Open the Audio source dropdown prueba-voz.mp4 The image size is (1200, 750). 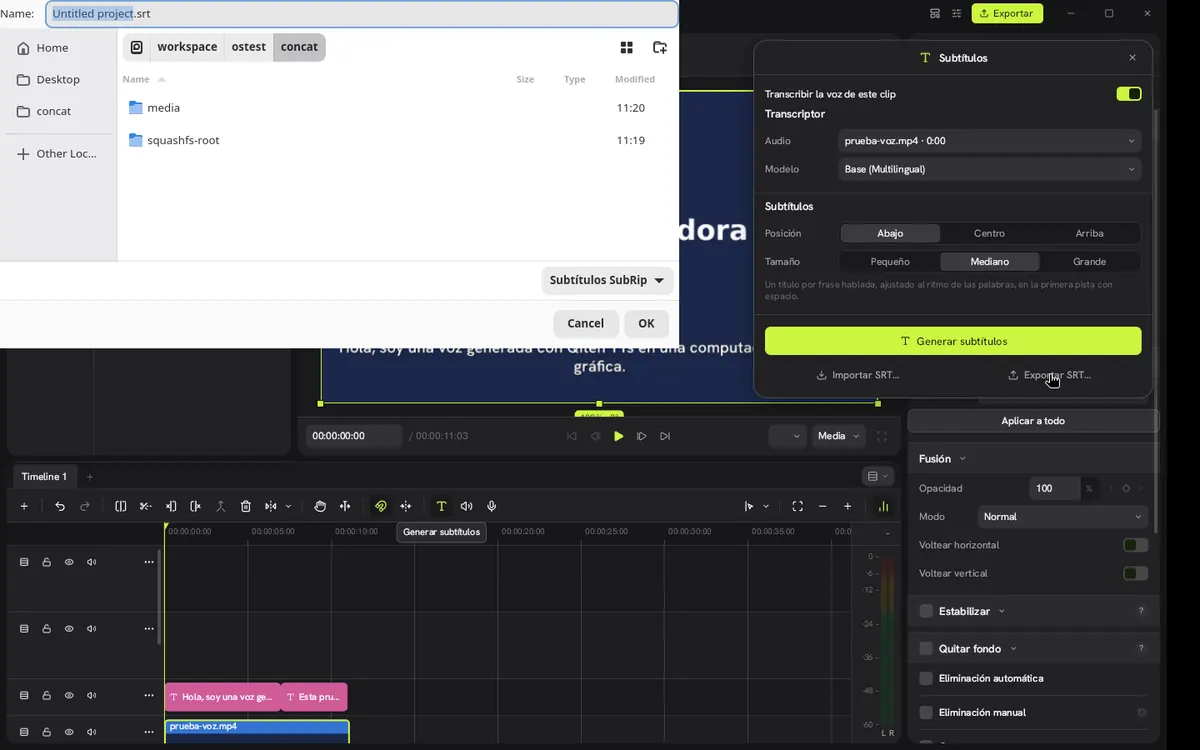click(989, 141)
